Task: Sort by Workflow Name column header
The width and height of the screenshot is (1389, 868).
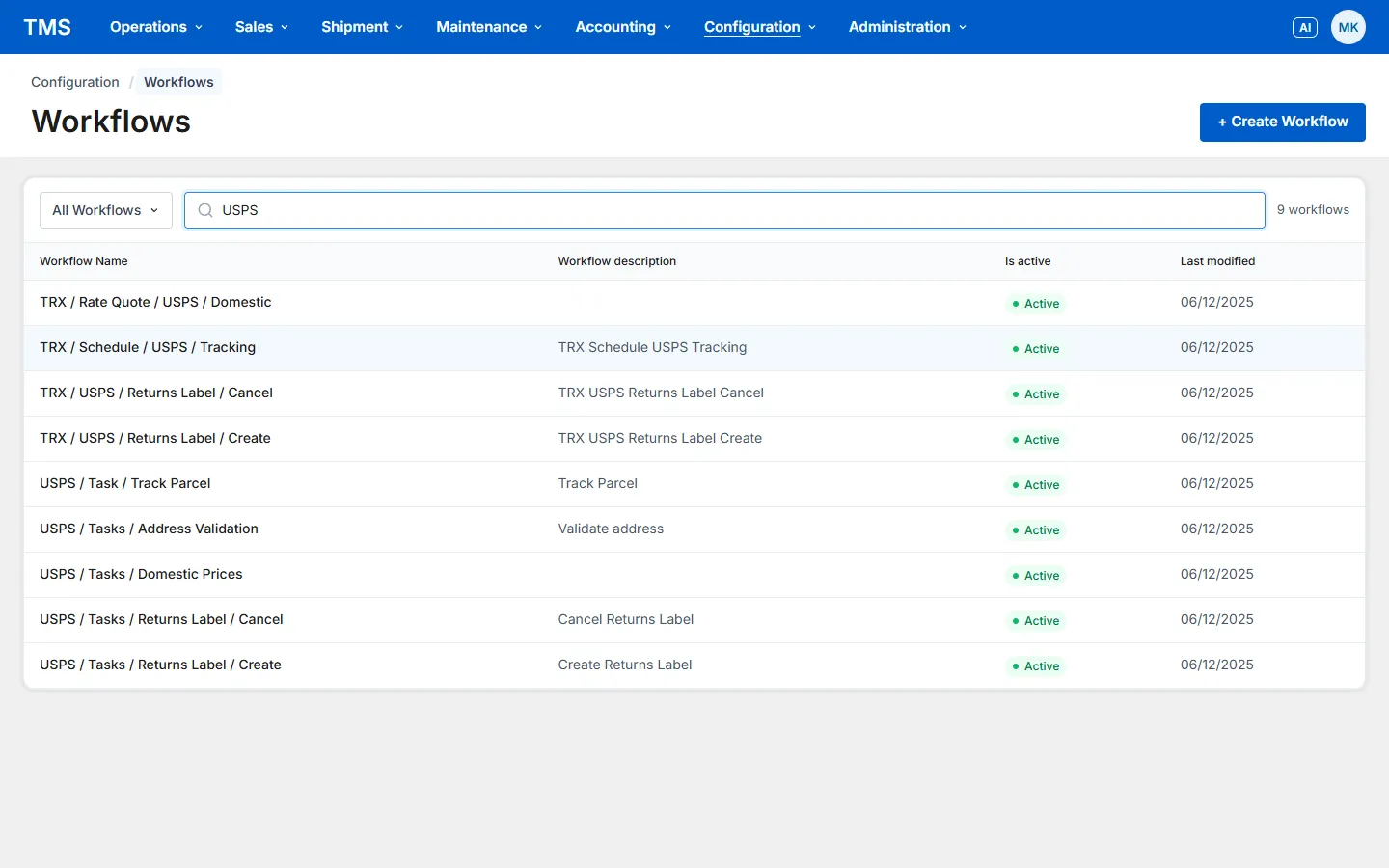Action: (84, 261)
